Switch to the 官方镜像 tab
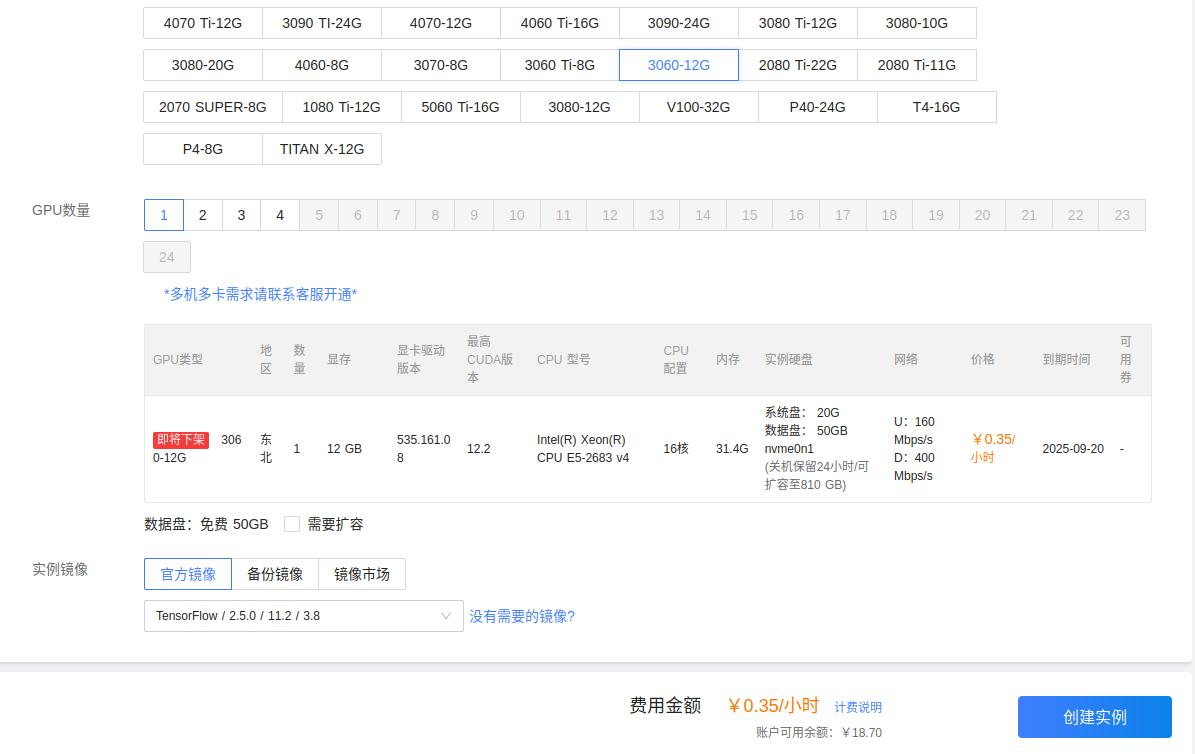Image resolution: width=1195 pixels, height=754 pixels. point(187,574)
